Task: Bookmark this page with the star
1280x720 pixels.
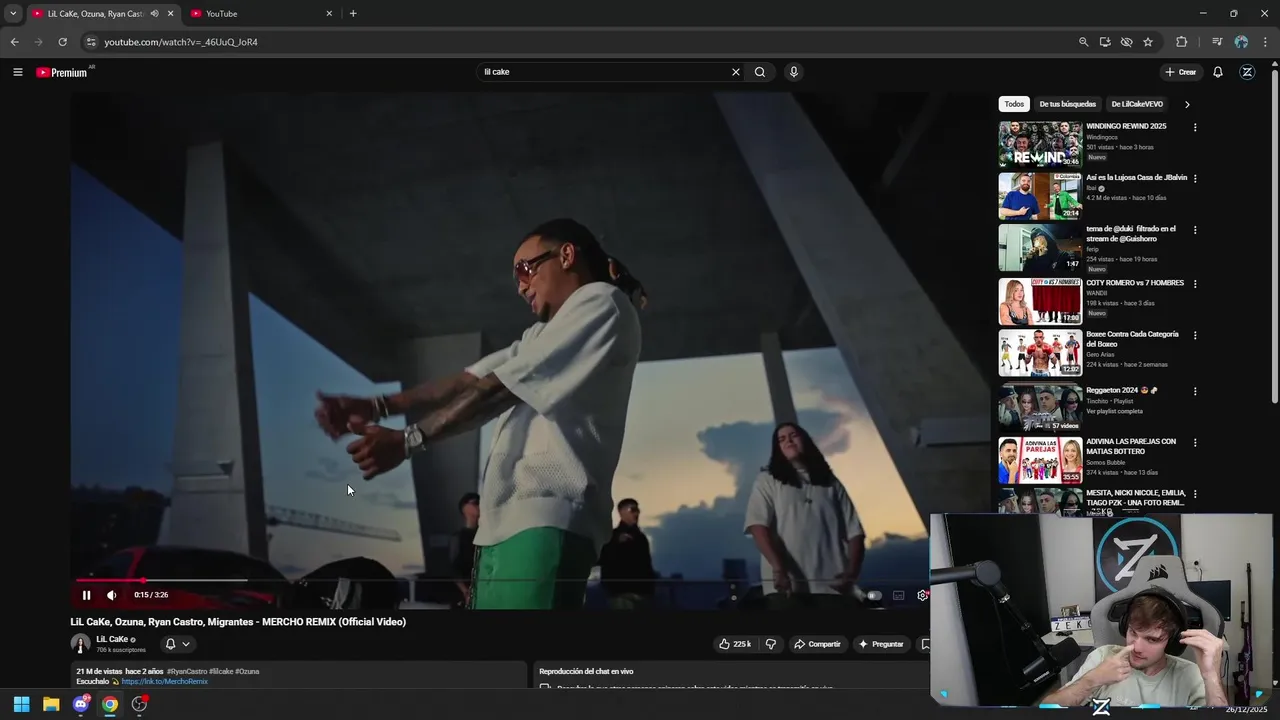Action: click(x=1148, y=42)
